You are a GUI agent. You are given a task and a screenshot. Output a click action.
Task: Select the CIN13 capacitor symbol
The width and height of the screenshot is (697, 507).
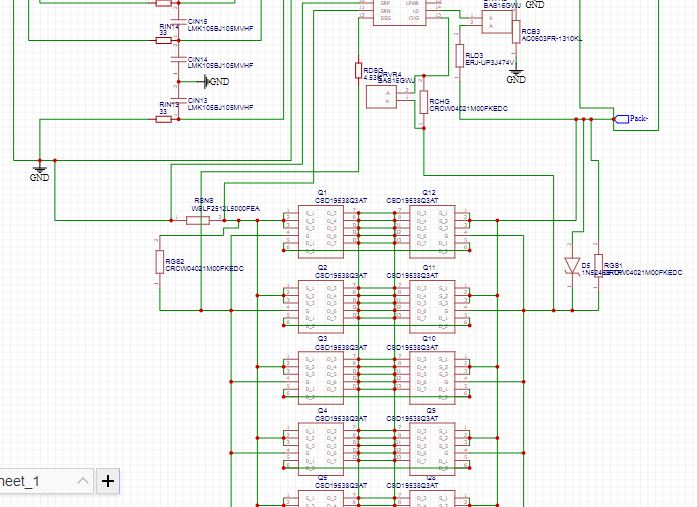coord(179,100)
